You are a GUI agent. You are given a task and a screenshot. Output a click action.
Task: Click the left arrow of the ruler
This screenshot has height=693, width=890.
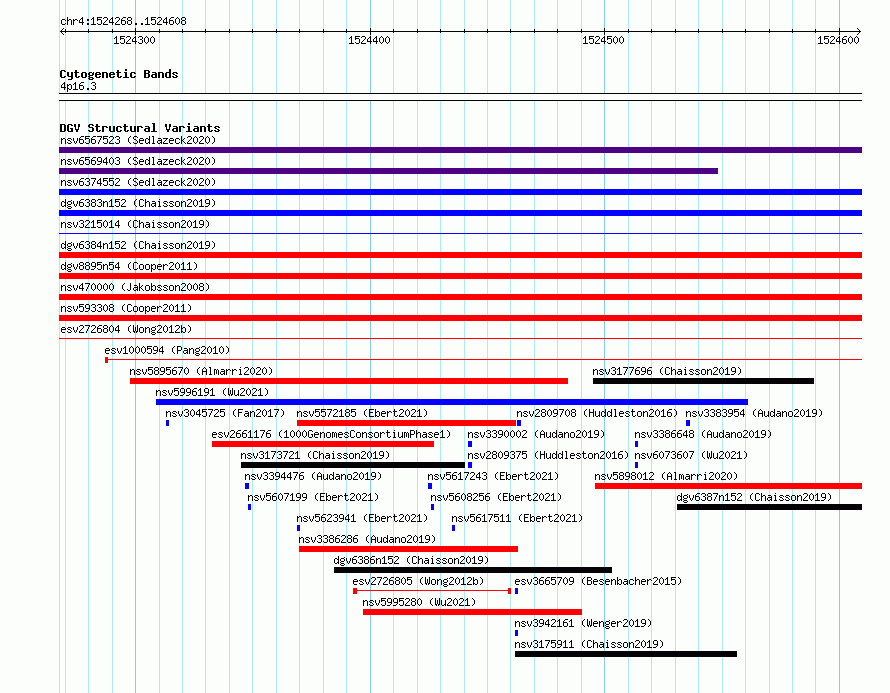[63, 32]
